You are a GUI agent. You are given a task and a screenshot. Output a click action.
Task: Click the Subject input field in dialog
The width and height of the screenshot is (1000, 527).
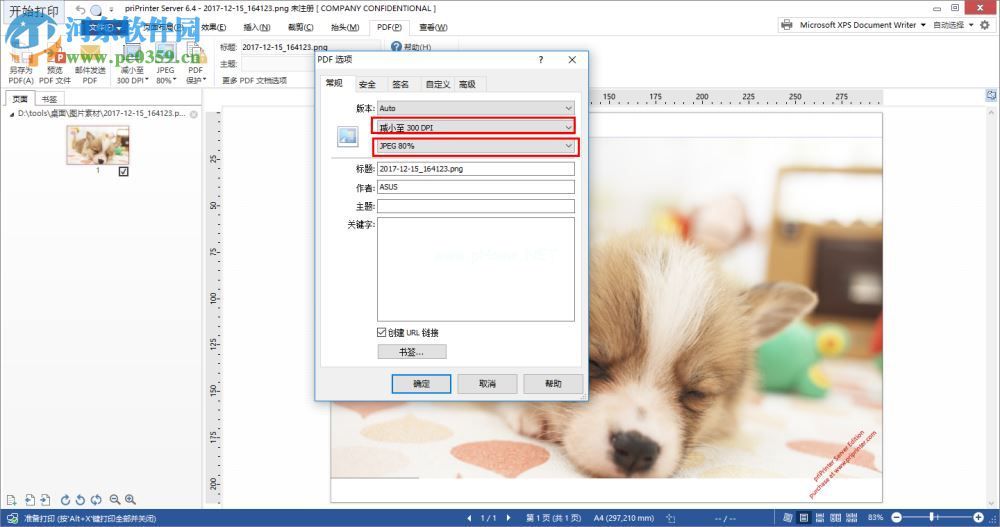click(x=476, y=206)
